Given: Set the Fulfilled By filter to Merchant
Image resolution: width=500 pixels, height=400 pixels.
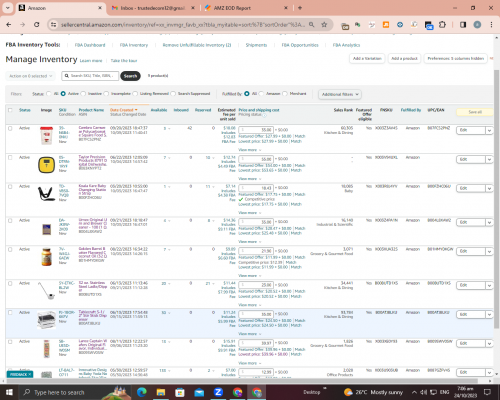Looking at the screenshot, I should coord(285,94).
